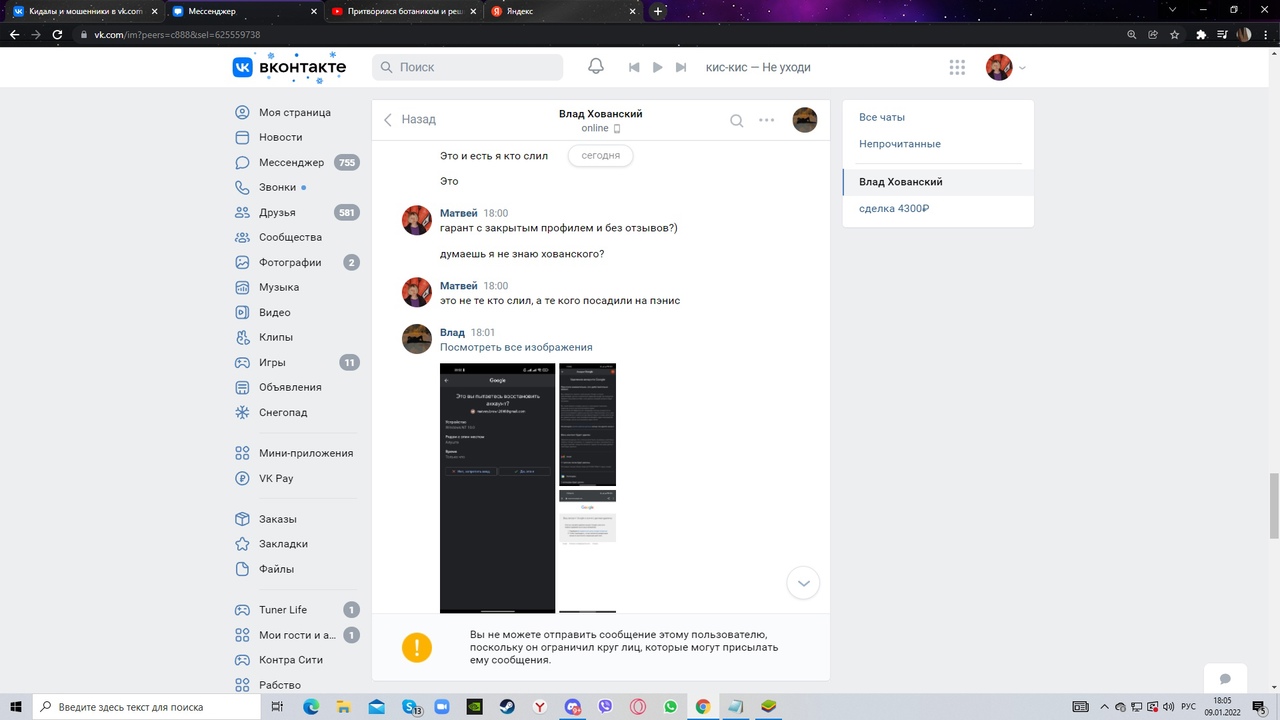Open Music section in sidebar
The width and height of the screenshot is (1280, 720).
point(278,287)
